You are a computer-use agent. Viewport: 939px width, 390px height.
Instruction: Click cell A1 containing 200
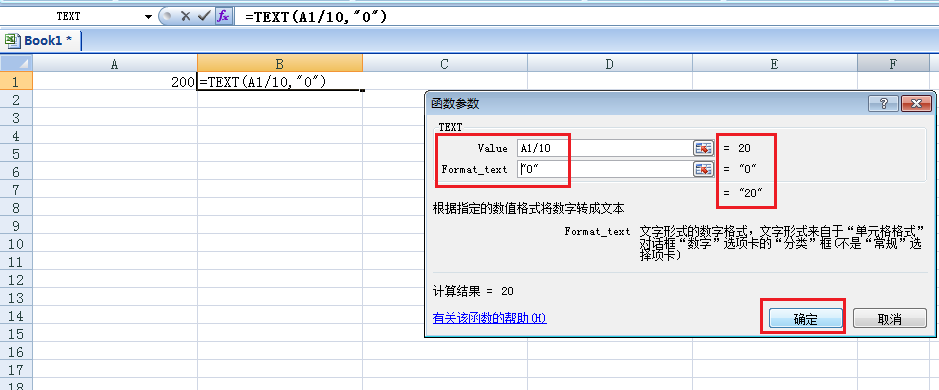(x=115, y=81)
